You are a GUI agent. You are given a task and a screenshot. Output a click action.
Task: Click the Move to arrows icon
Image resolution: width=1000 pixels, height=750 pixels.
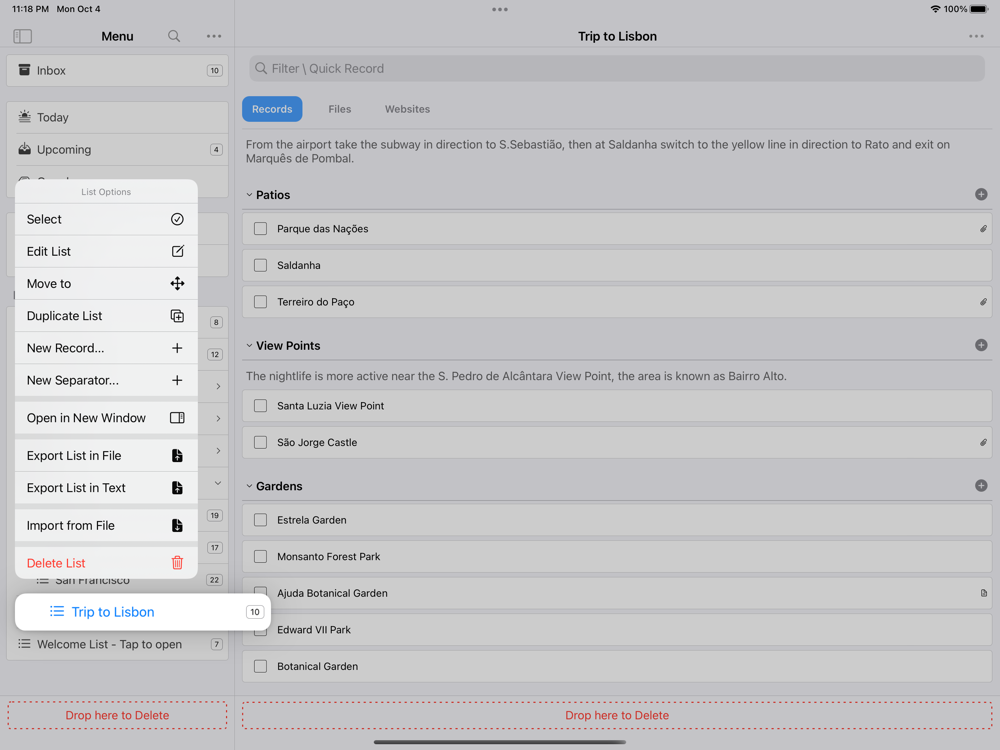pyautogui.click(x=177, y=284)
